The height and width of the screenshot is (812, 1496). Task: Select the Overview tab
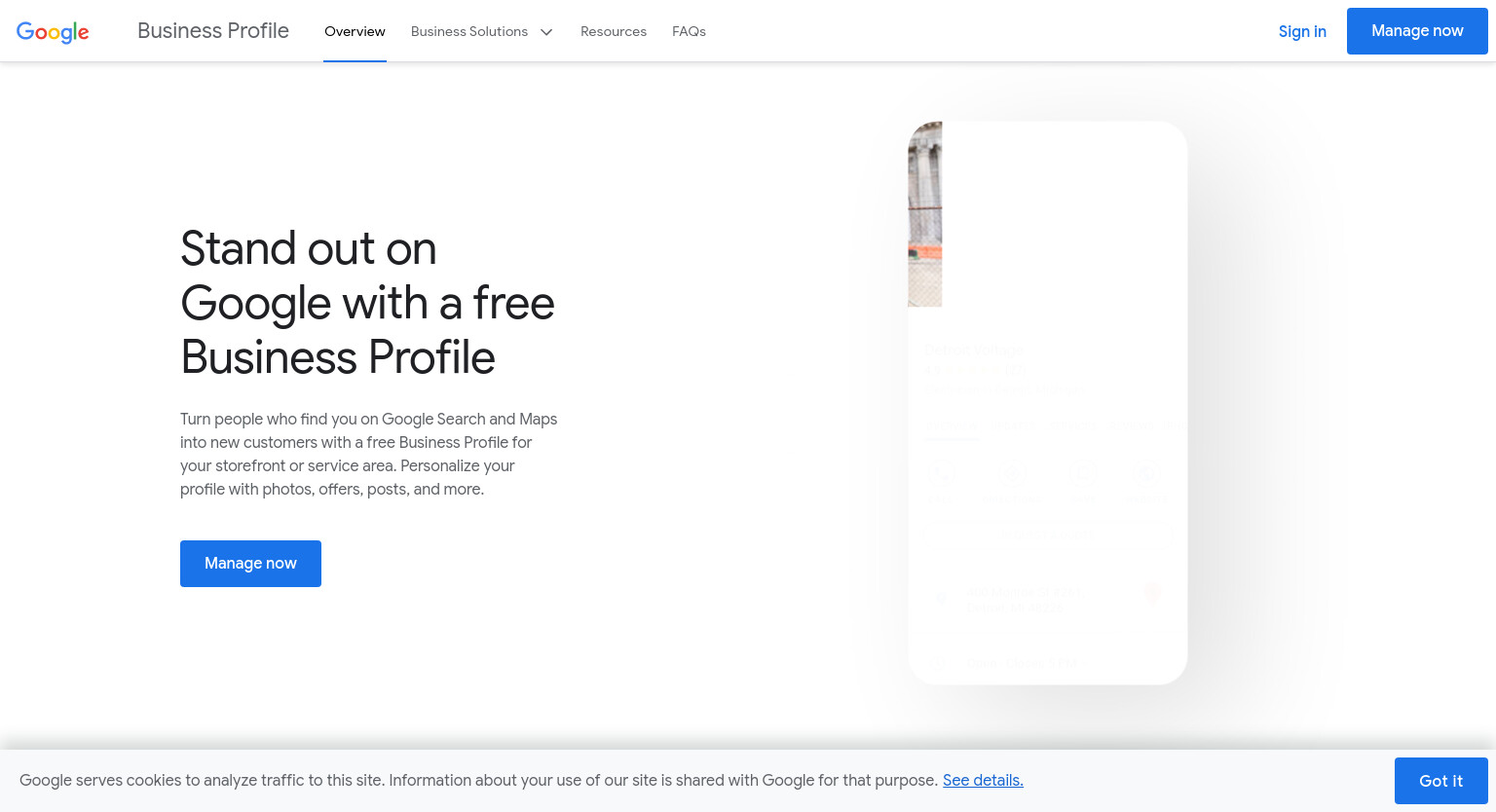(x=355, y=31)
